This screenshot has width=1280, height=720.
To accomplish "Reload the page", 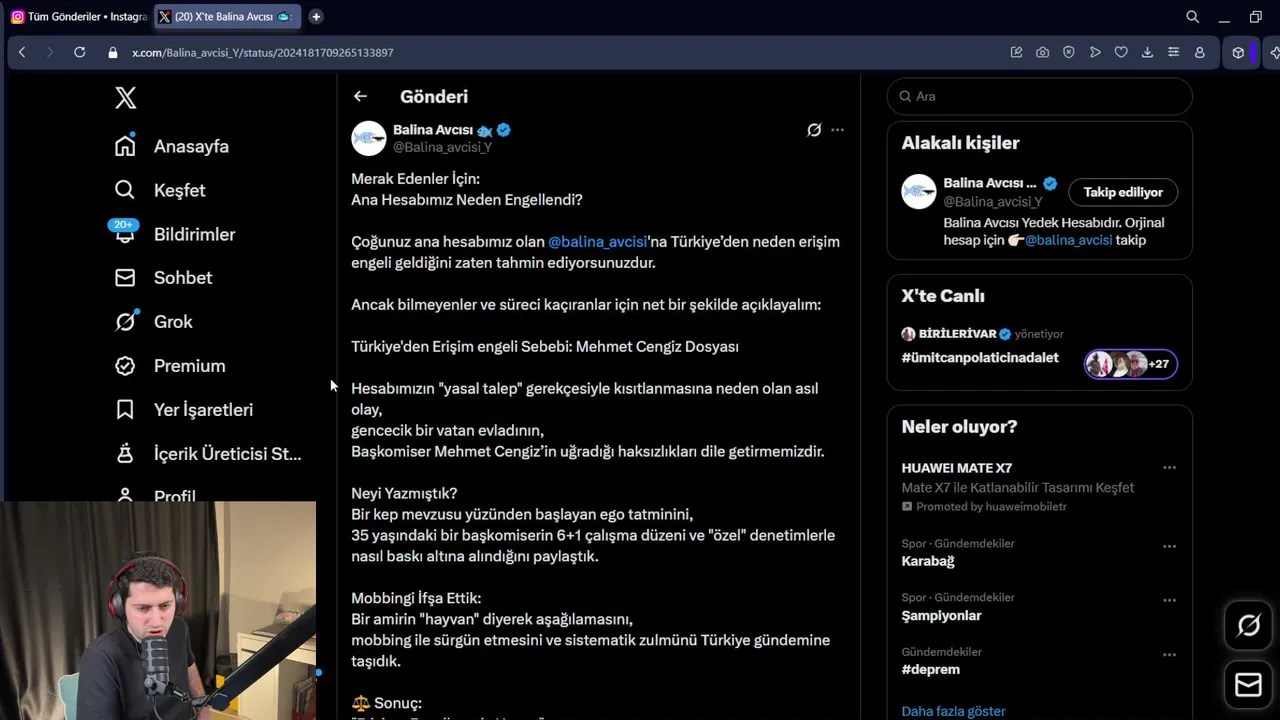I will [x=79, y=52].
